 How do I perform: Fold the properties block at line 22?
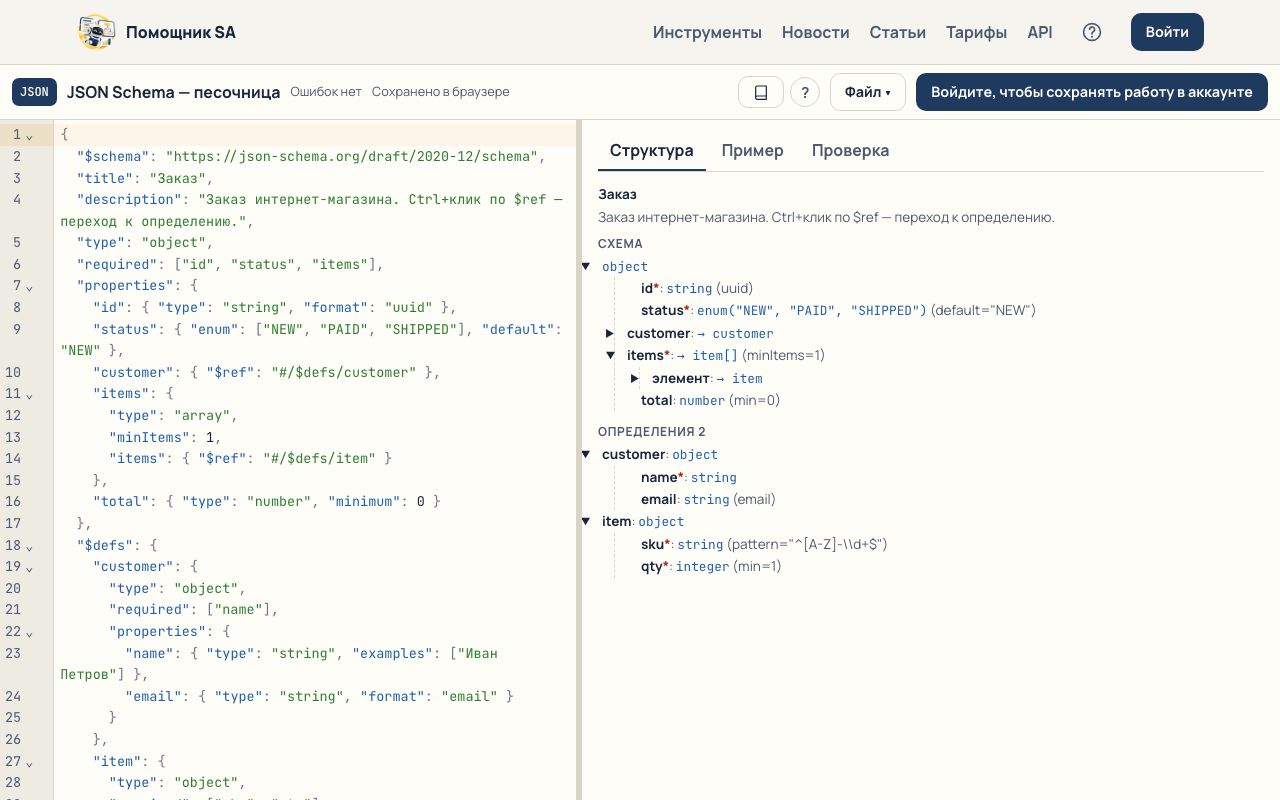tap(30, 633)
